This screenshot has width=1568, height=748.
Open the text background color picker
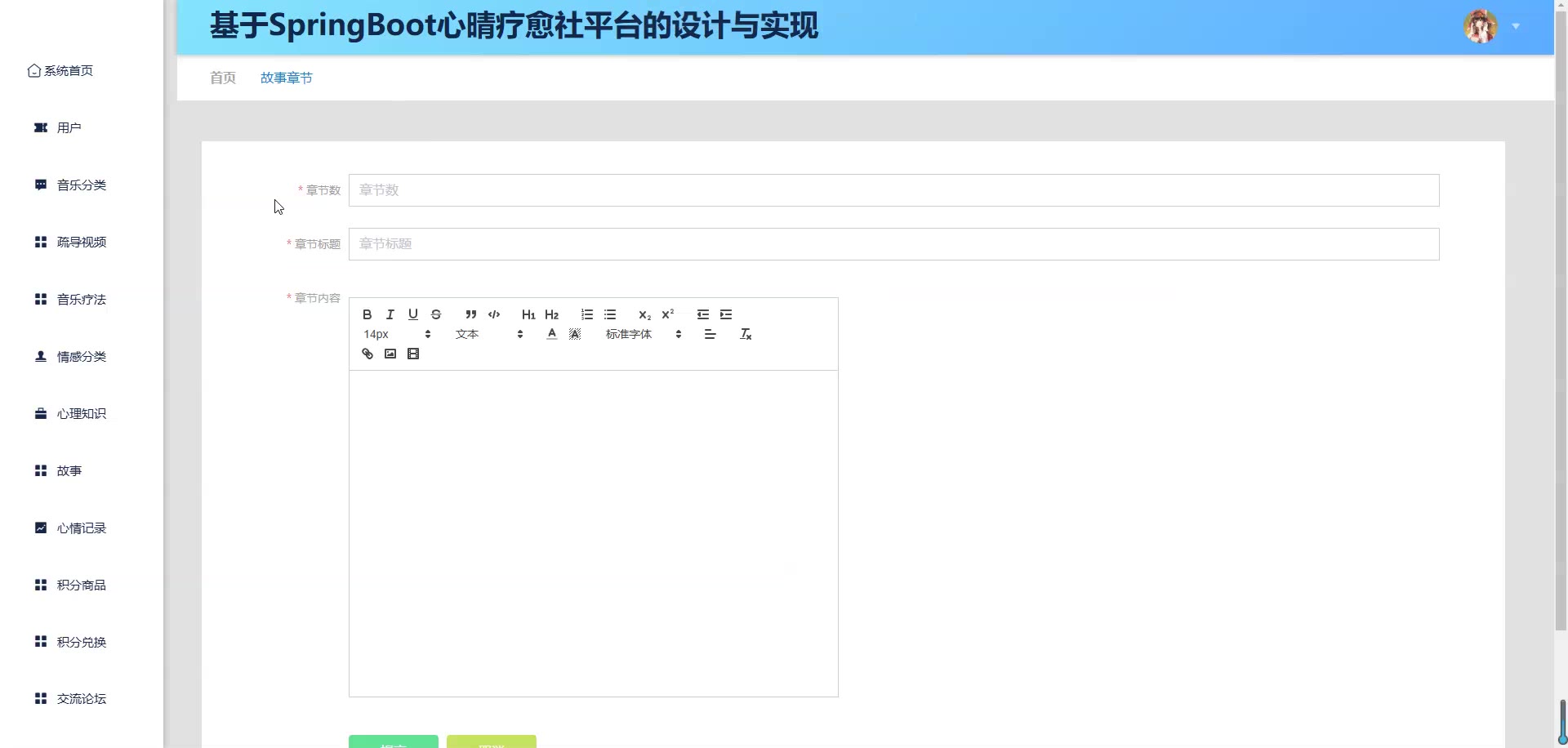click(x=575, y=334)
